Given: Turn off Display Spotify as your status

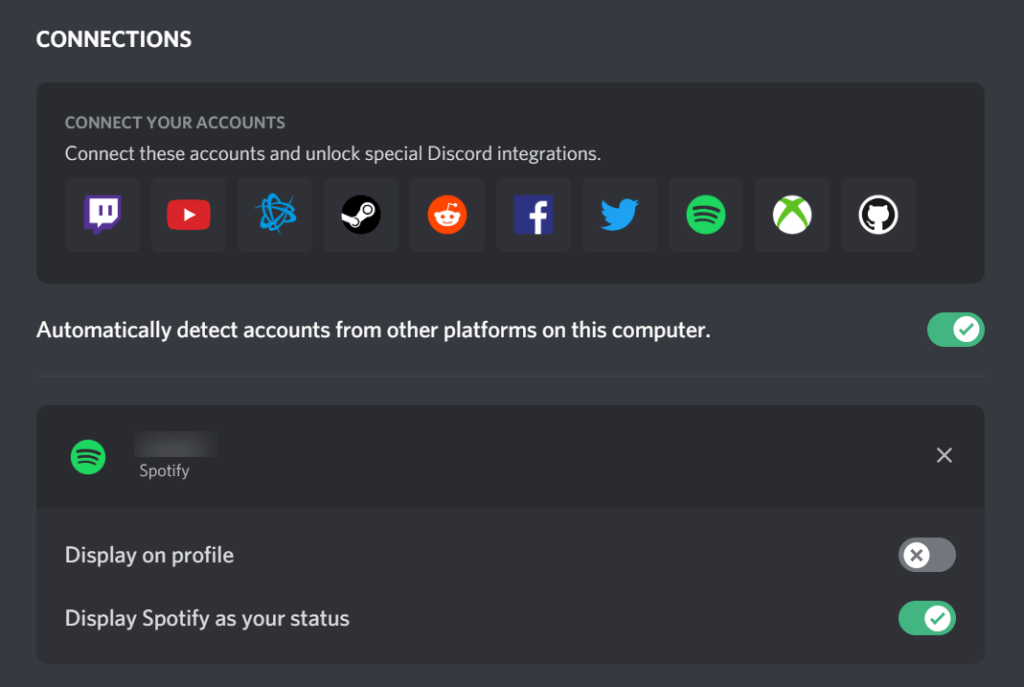Looking at the screenshot, I should [927, 618].
